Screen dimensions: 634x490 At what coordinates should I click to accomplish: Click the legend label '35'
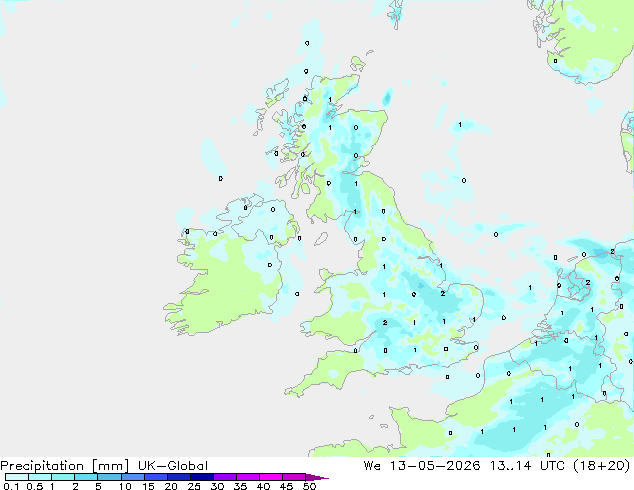(240, 486)
